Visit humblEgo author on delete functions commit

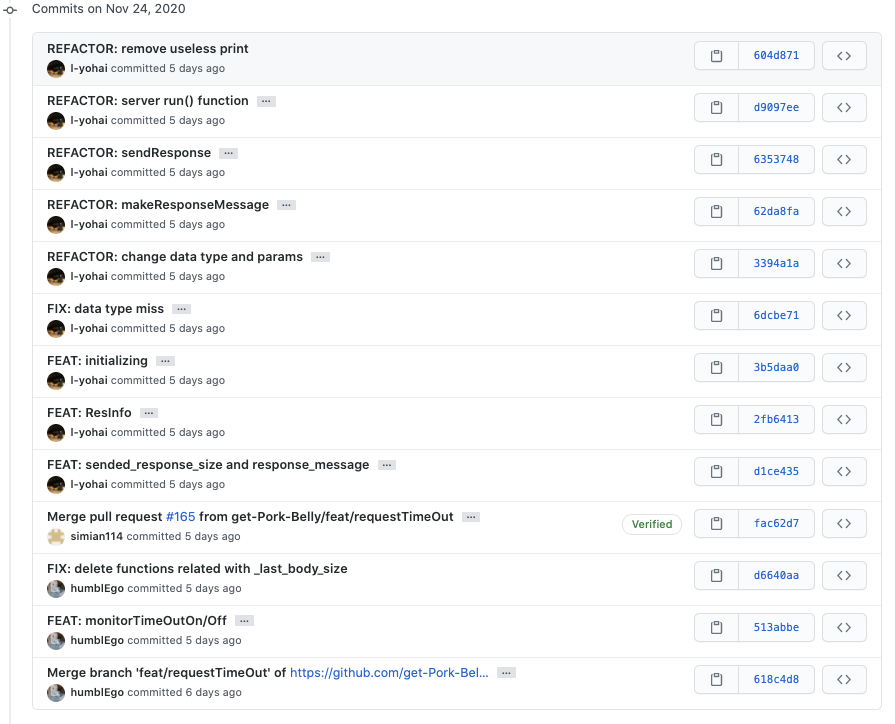(x=96, y=588)
